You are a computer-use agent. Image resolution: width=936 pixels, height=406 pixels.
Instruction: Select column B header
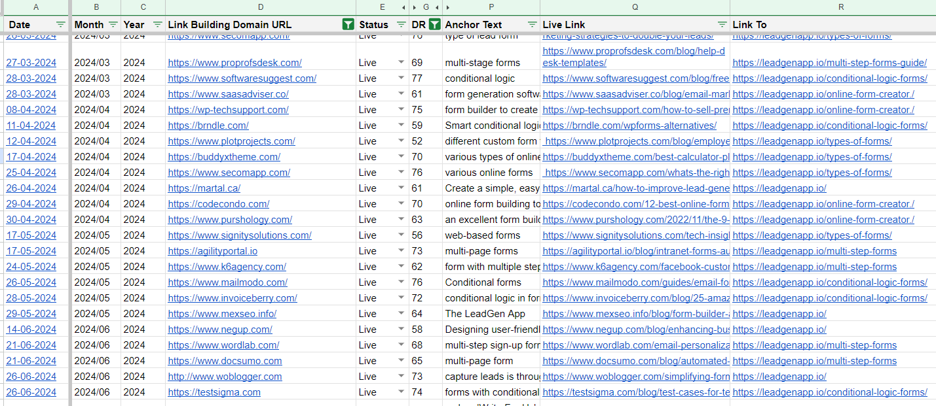click(96, 7)
